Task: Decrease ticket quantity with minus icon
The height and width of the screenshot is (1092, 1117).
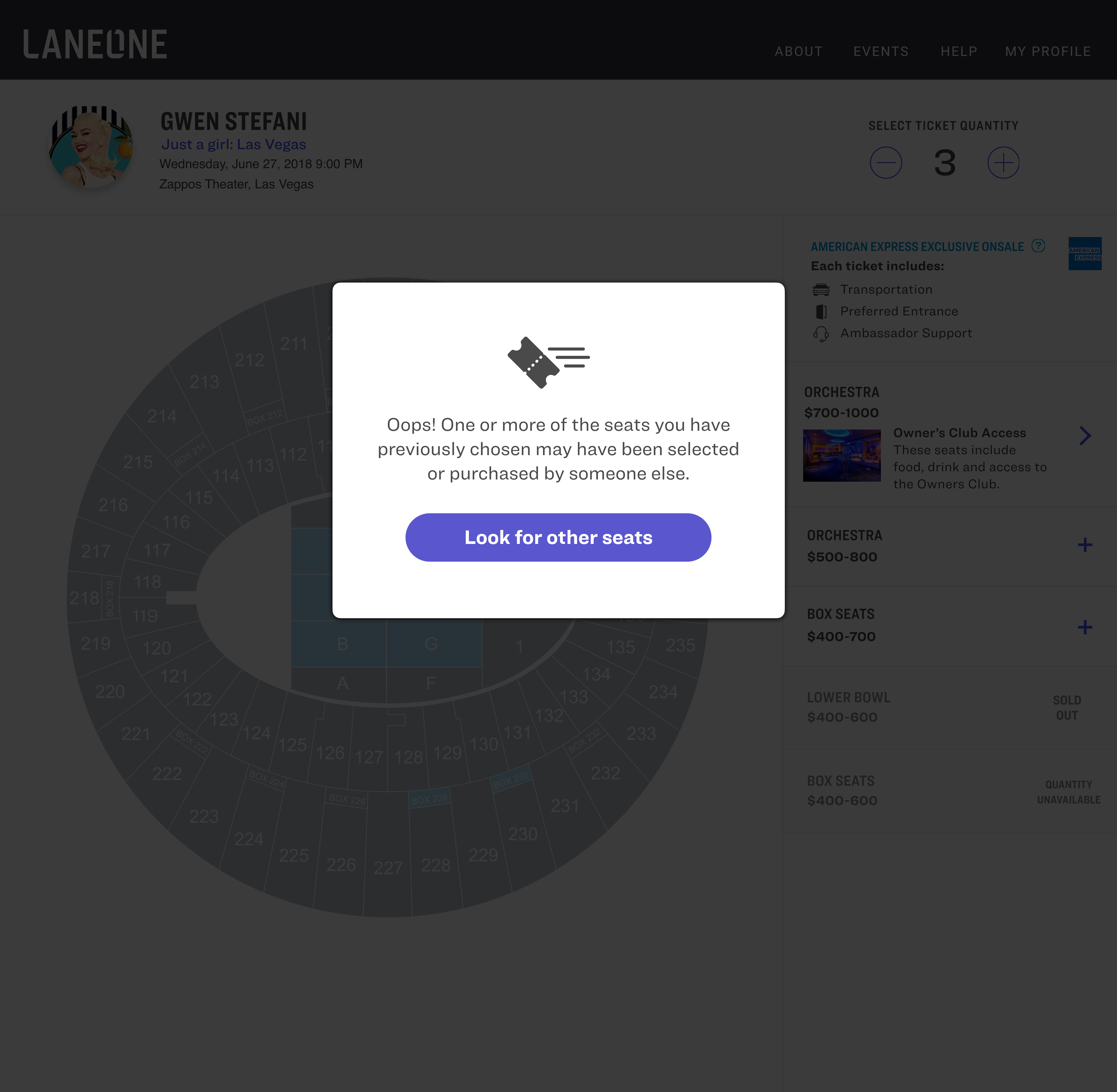Action: click(886, 163)
